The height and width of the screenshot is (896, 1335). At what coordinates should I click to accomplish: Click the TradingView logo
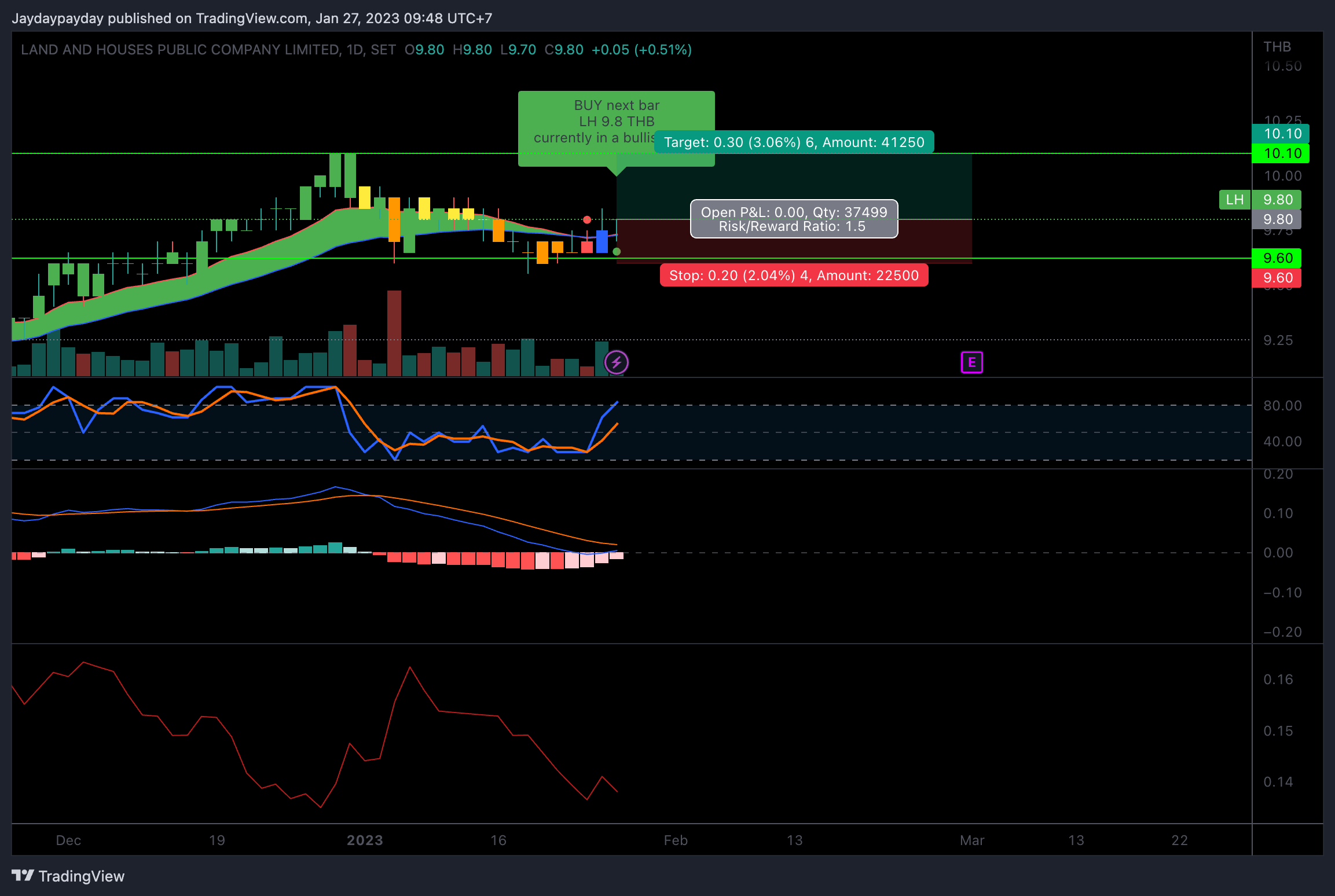point(68,876)
